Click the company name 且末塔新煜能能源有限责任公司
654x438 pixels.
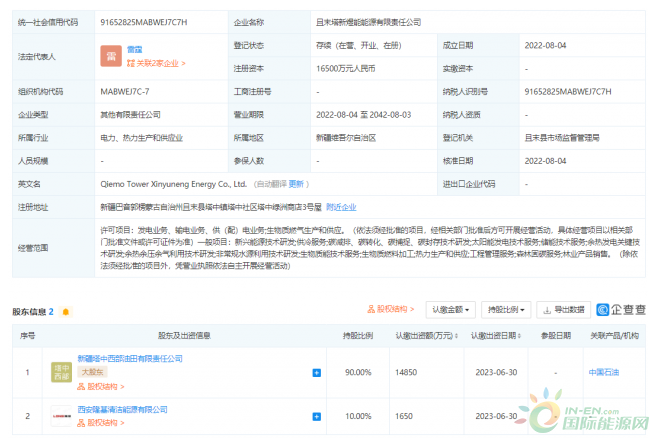[368, 22]
